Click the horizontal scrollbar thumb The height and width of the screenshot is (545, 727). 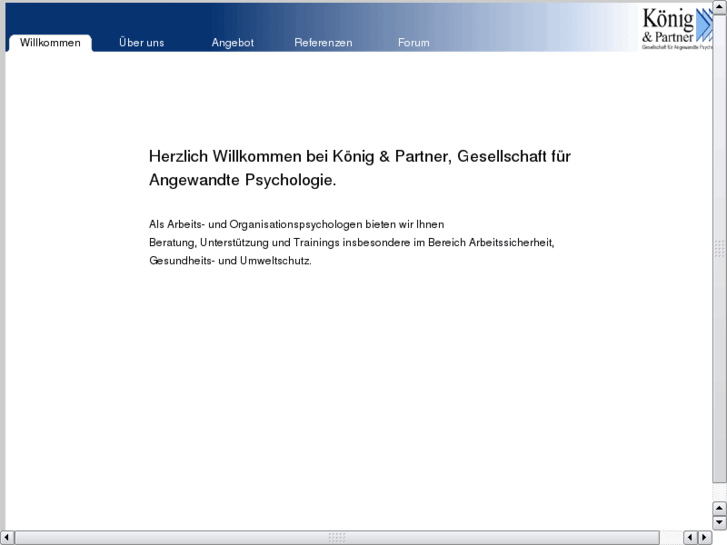(x=337, y=538)
